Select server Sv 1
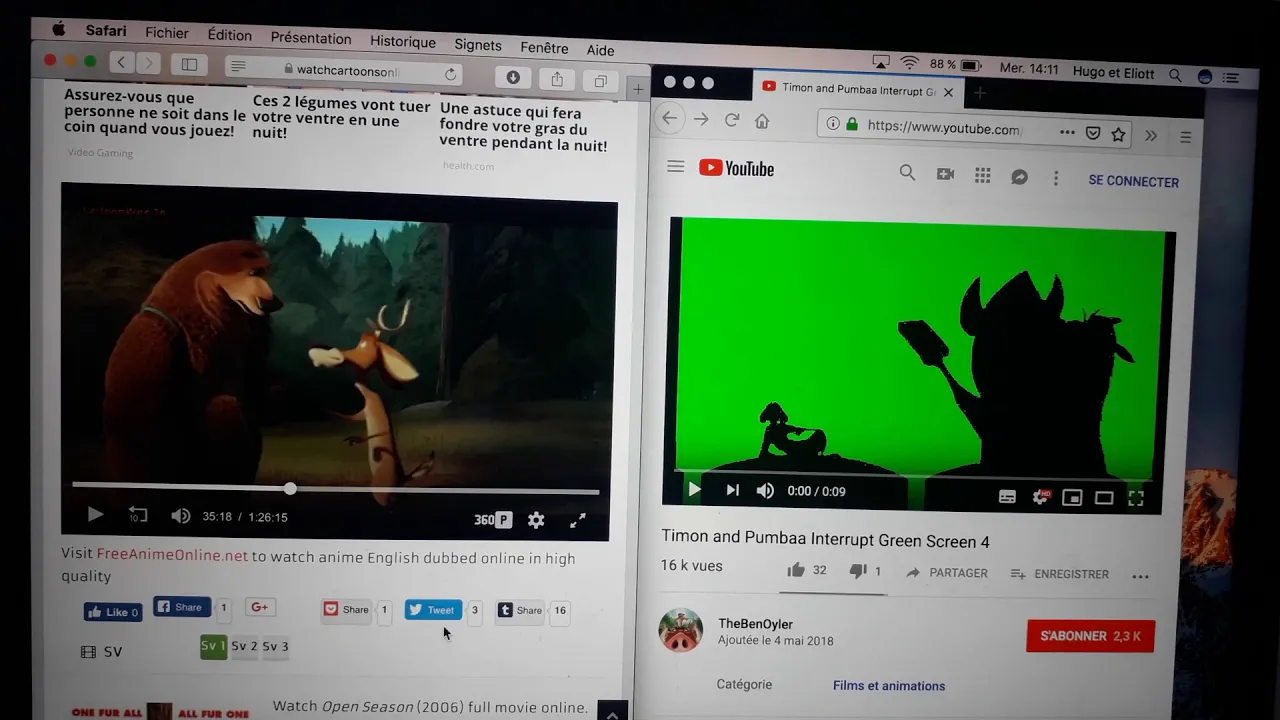This screenshot has width=1280, height=720. 213,646
